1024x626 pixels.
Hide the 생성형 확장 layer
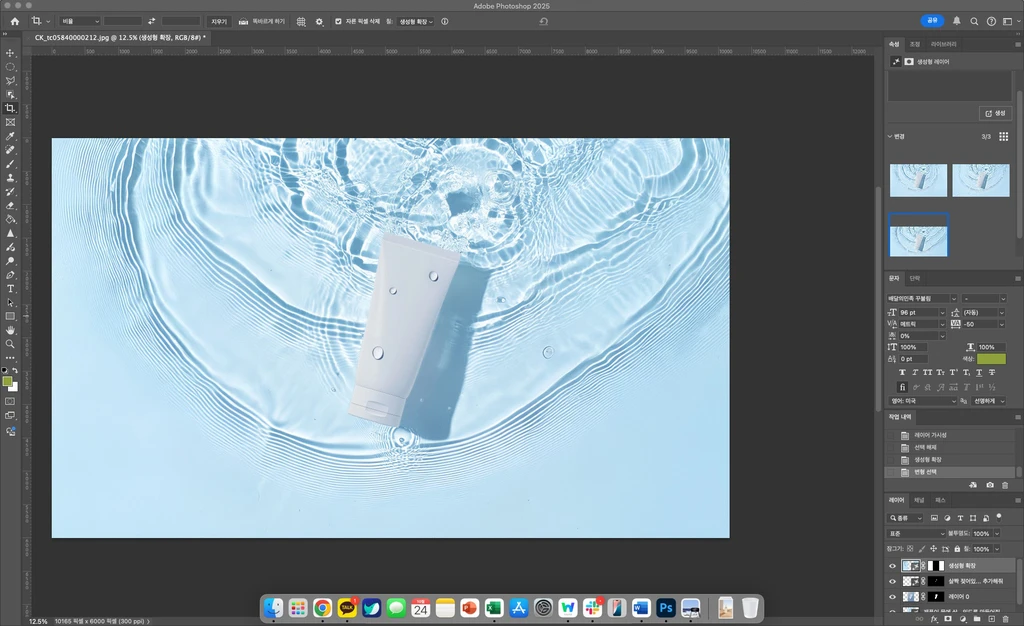(x=893, y=566)
